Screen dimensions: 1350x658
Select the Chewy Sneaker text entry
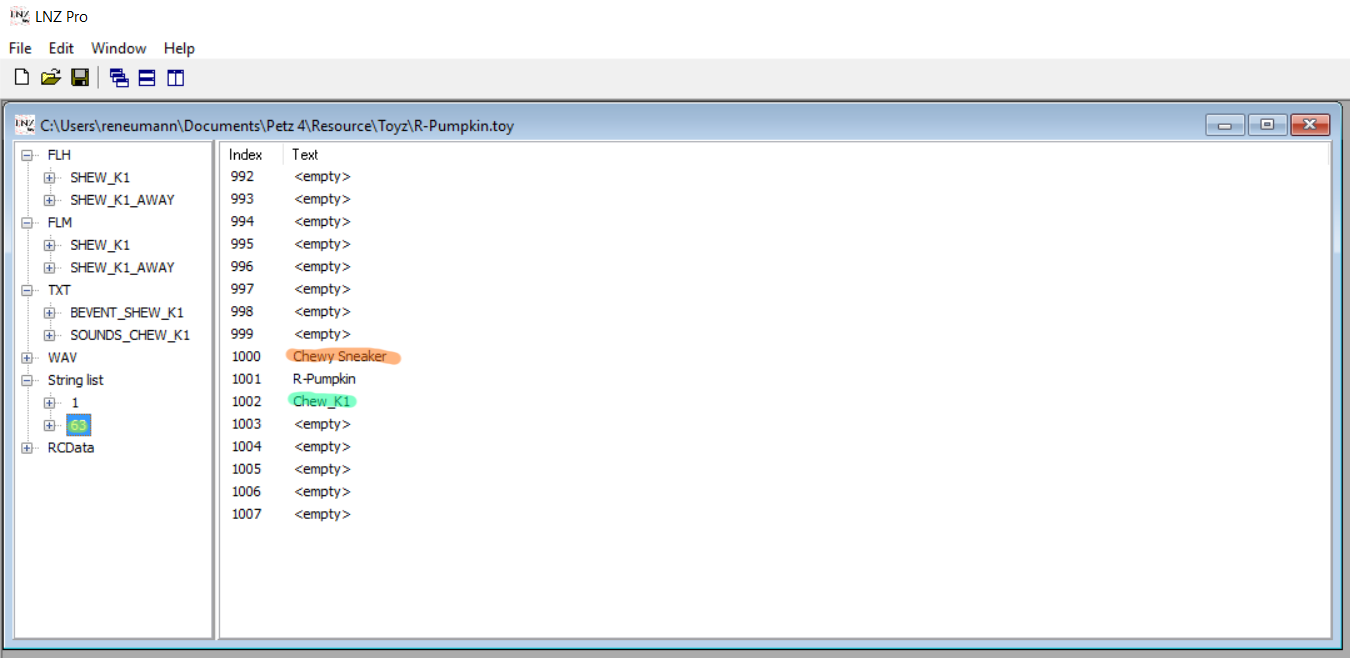click(340, 356)
